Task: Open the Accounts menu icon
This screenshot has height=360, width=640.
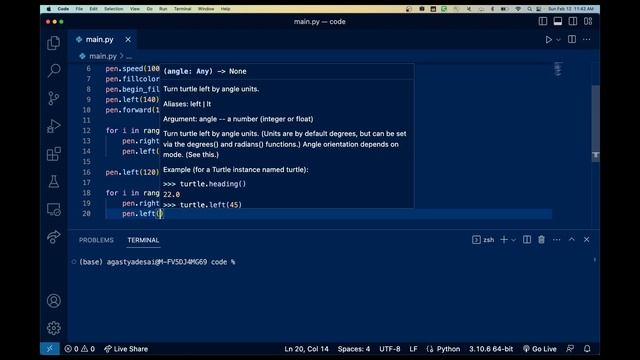Action: tap(53, 301)
